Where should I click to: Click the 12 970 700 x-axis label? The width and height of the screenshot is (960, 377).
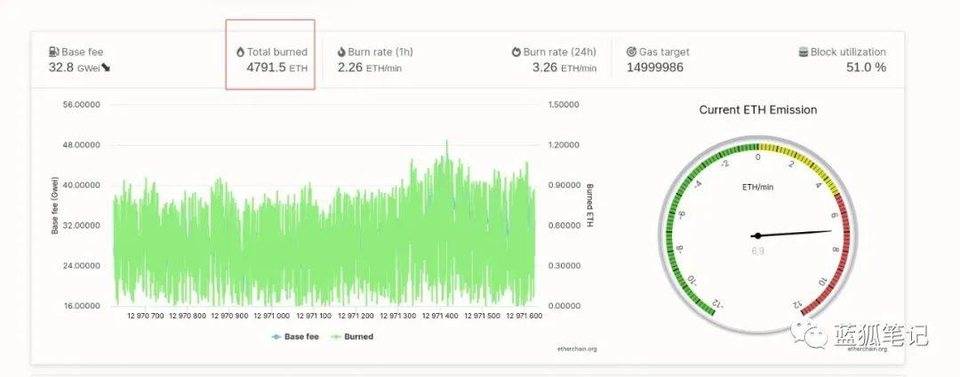coord(146,316)
